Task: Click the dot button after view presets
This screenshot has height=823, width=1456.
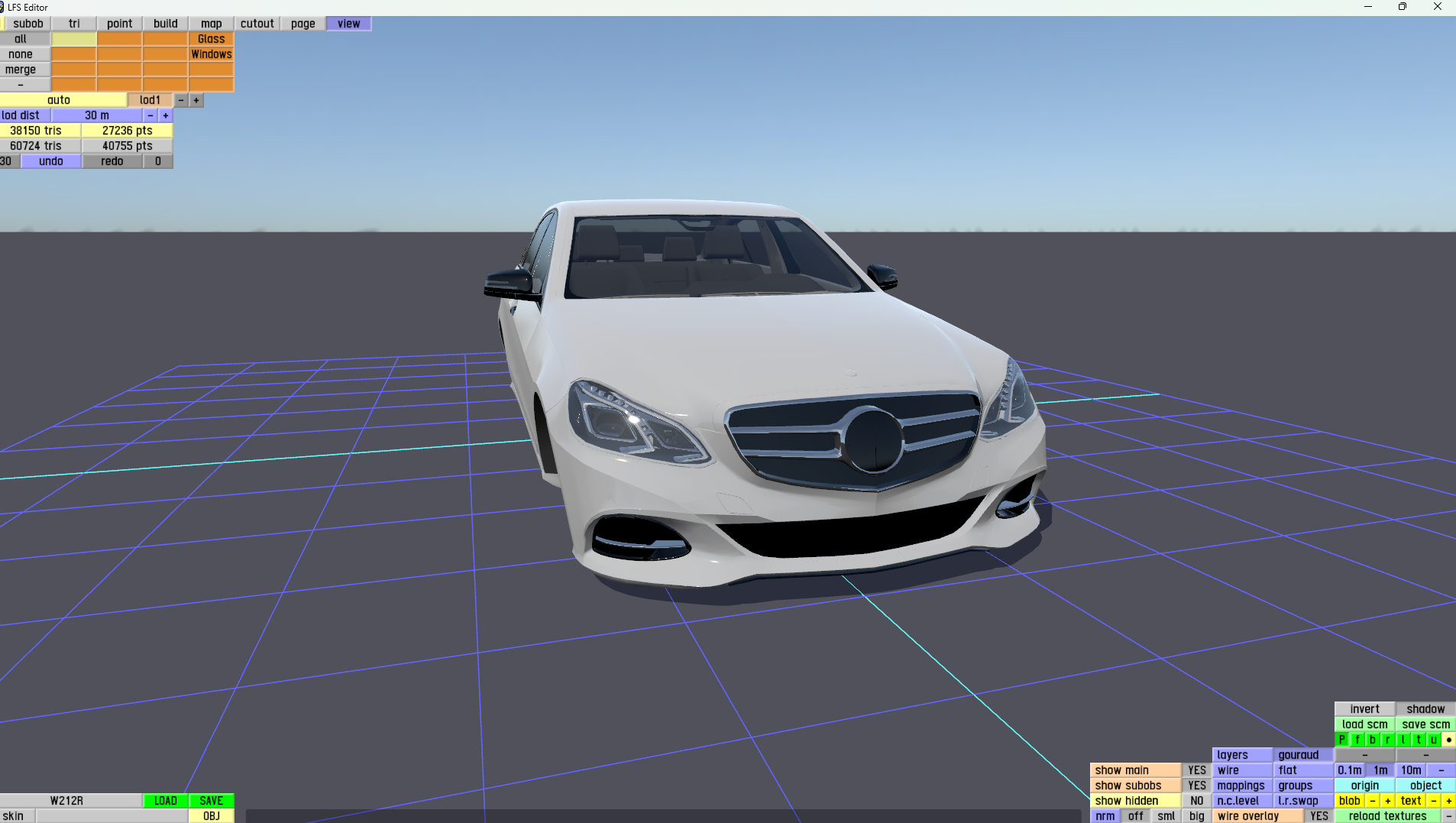Action: coord(1449,740)
